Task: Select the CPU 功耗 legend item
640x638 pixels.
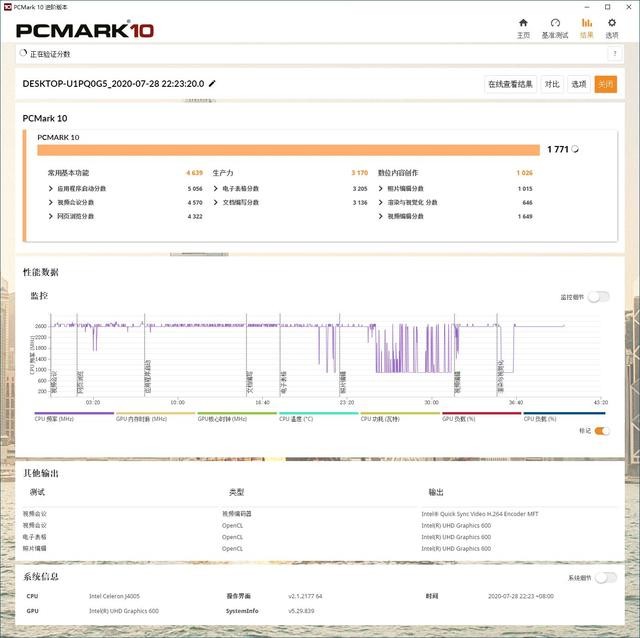Action: [x=400, y=416]
